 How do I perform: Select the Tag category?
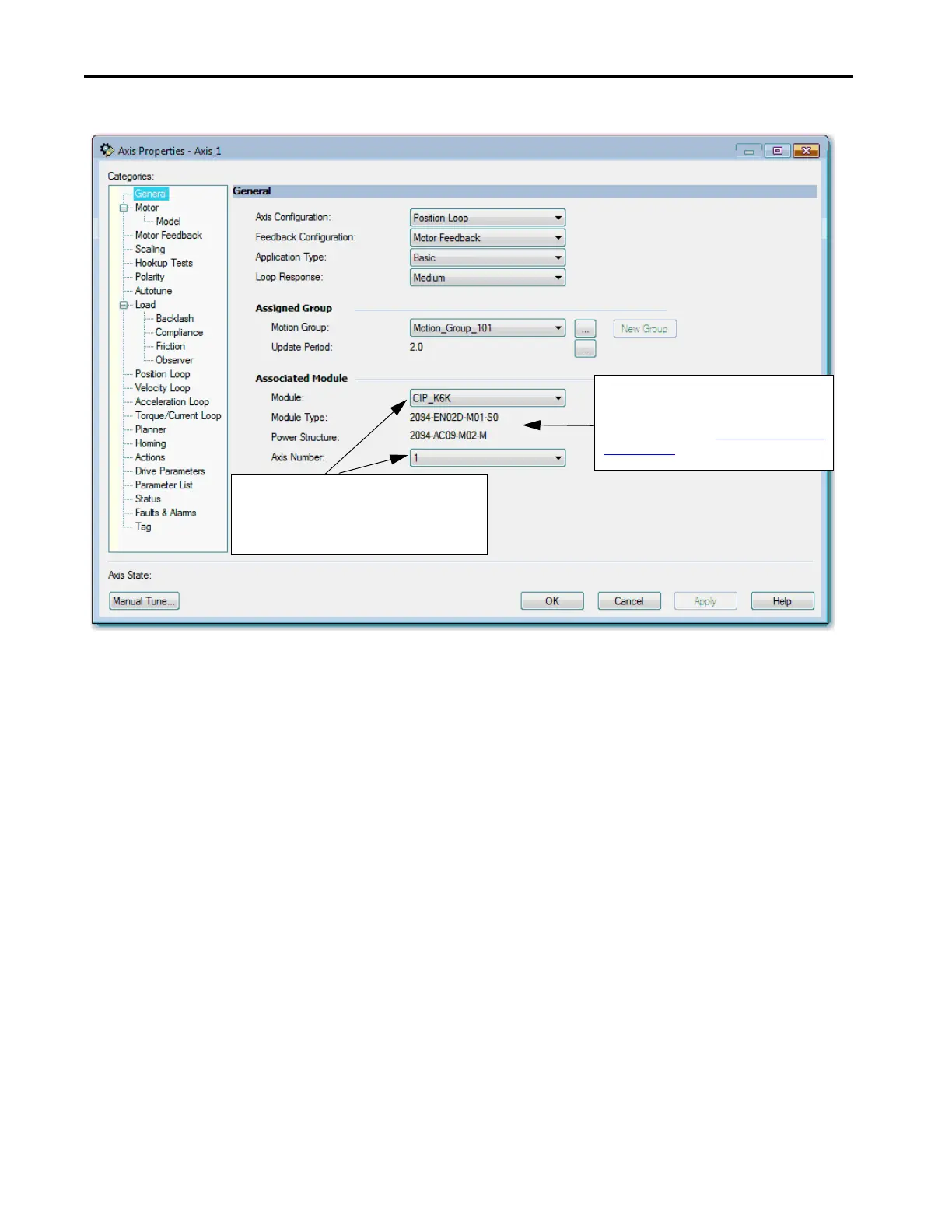tap(143, 527)
